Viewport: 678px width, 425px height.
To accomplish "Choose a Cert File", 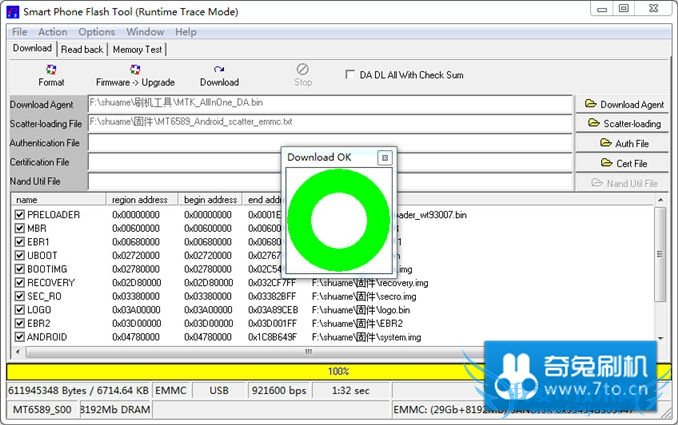I will click(x=623, y=163).
